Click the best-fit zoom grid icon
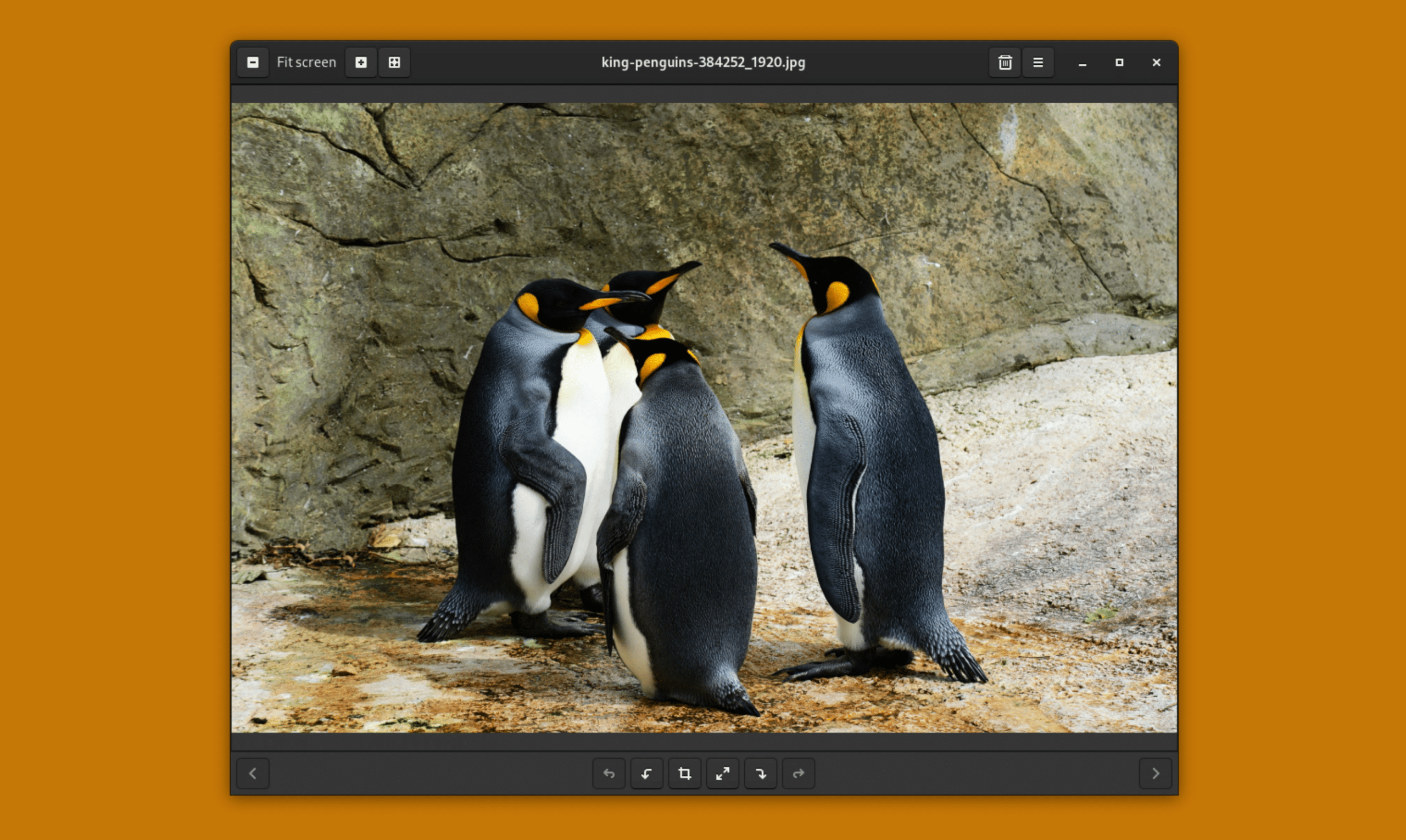Image resolution: width=1406 pixels, height=840 pixels. pyautogui.click(x=394, y=62)
